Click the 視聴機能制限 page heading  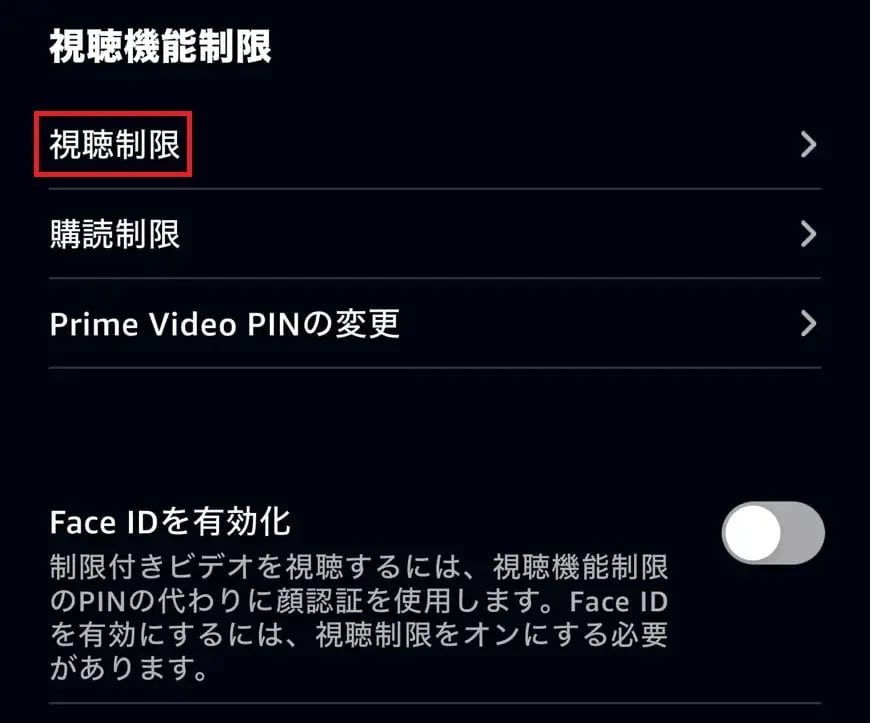tap(160, 47)
